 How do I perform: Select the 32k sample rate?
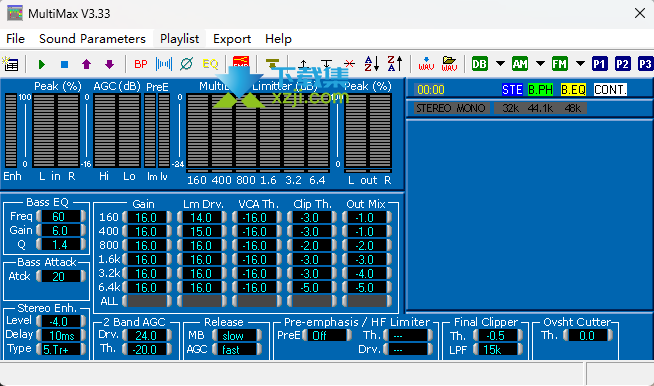pyautogui.click(x=511, y=108)
